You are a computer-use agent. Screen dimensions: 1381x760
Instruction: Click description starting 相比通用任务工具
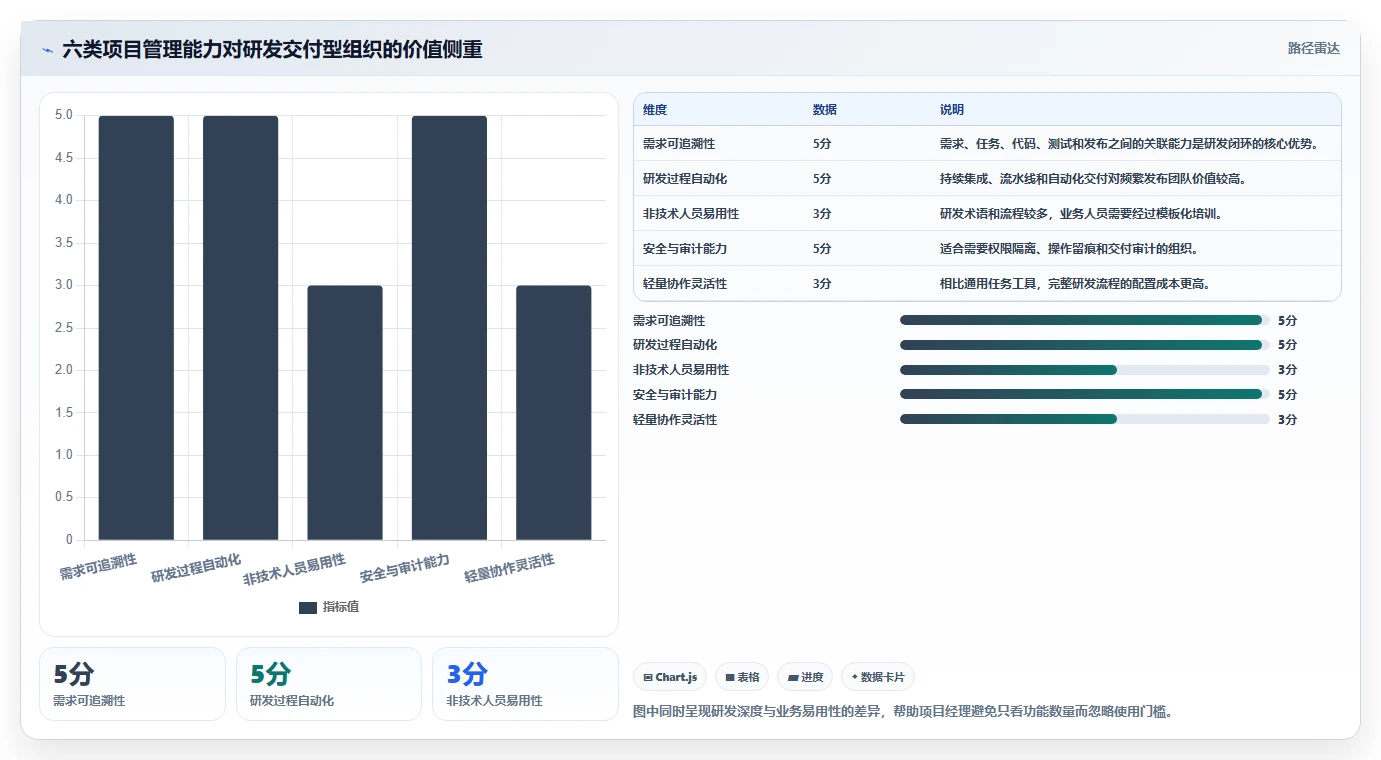tap(1075, 284)
